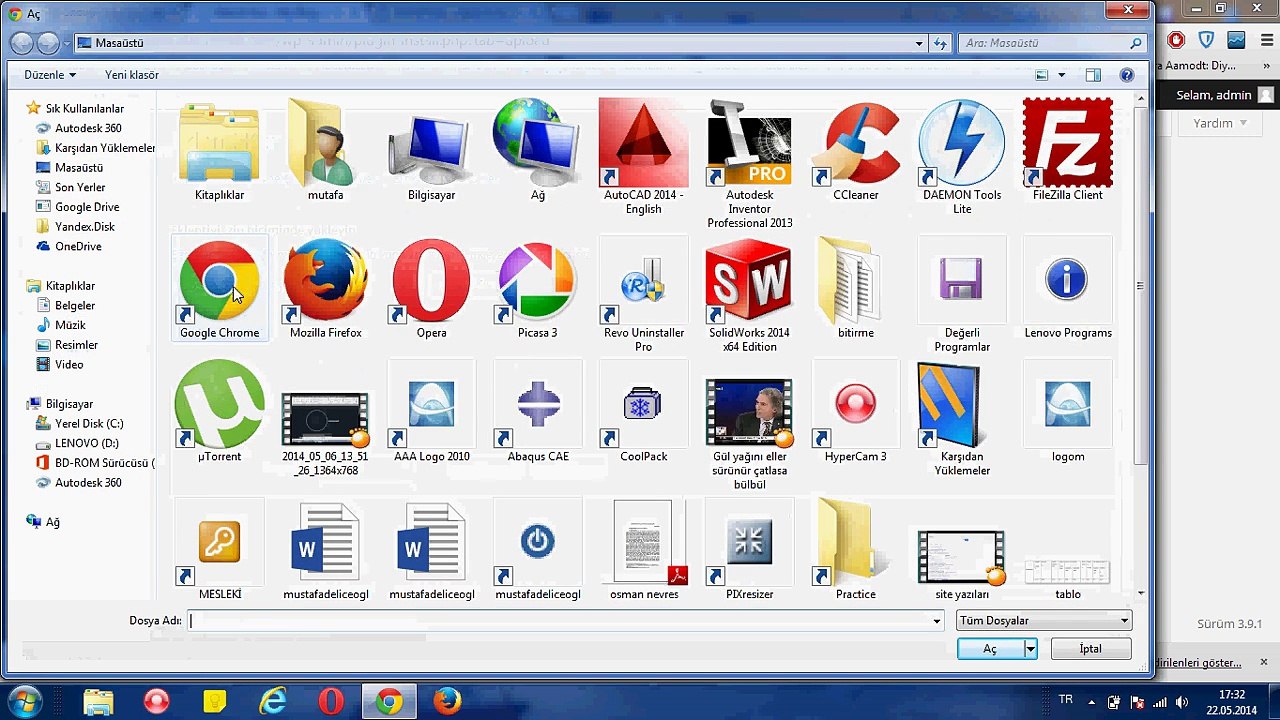Expand the address bar history dropdown
This screenshot has height=720, width=1280.
(919, 43)
